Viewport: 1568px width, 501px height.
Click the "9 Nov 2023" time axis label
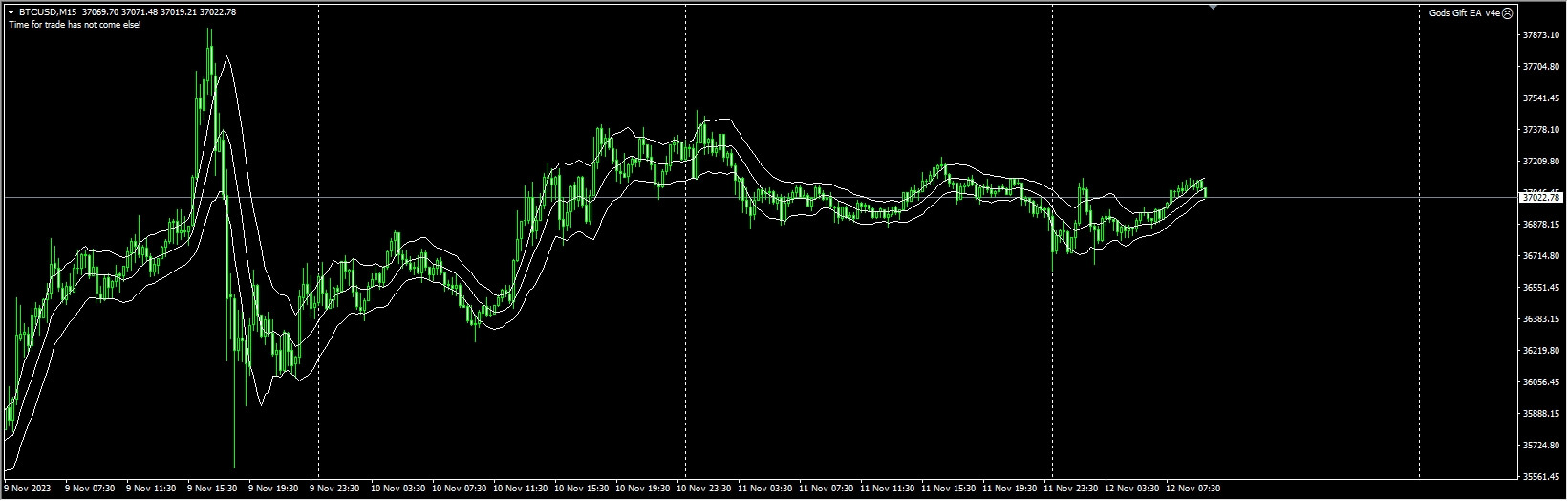pos(29,489)
